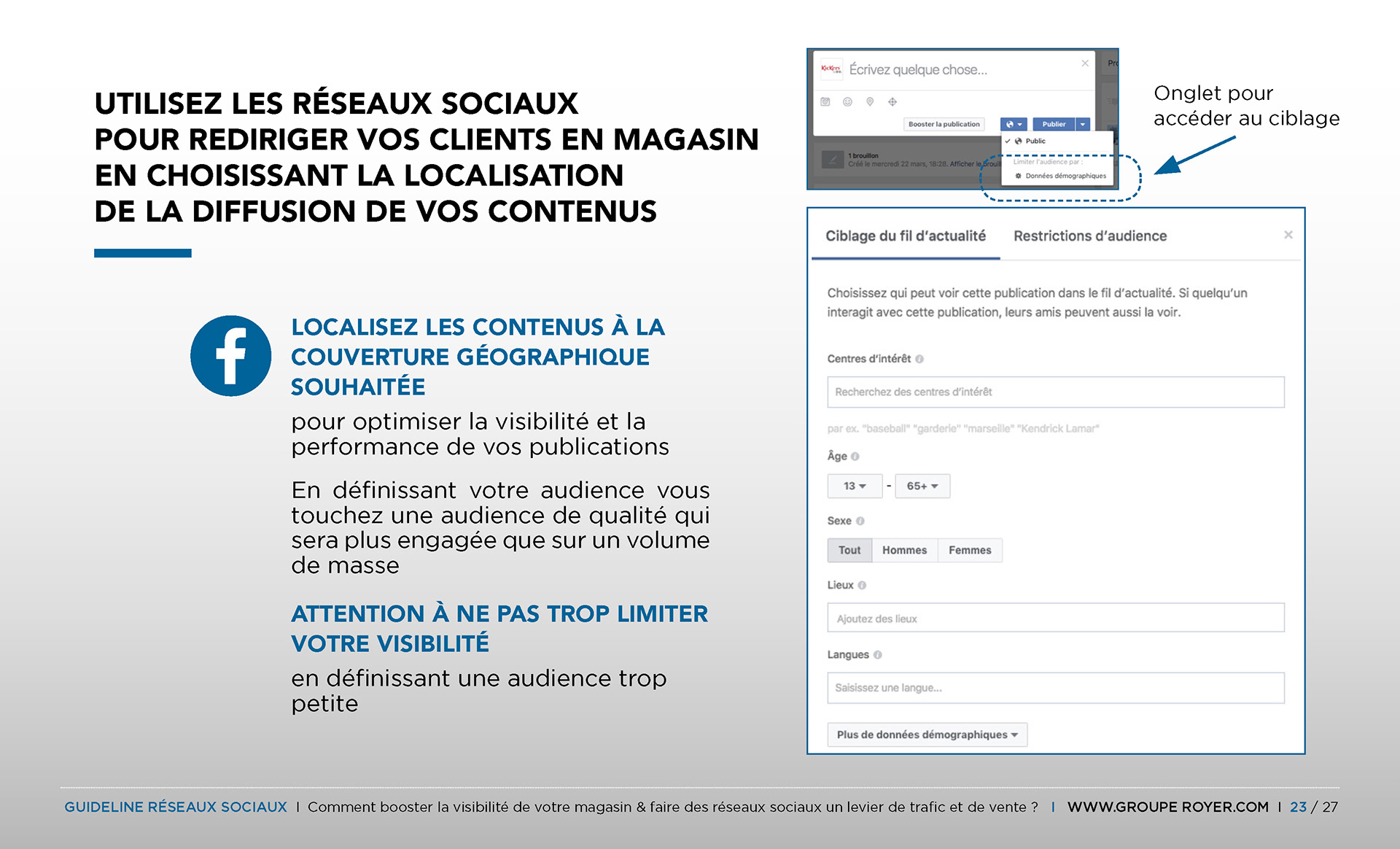The image size is (1400, 849).
Task: Open the minimum age 13 dropdown
Action: [855, 486]
